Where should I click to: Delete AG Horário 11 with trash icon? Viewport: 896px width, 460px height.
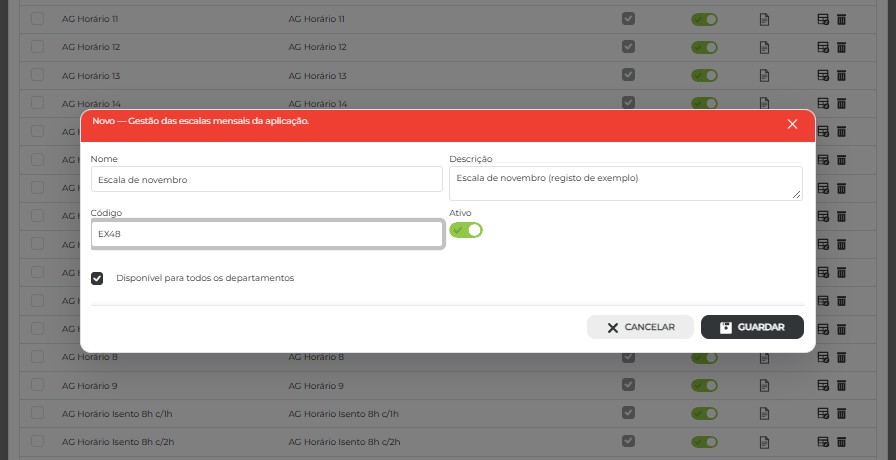pos(841,19)
